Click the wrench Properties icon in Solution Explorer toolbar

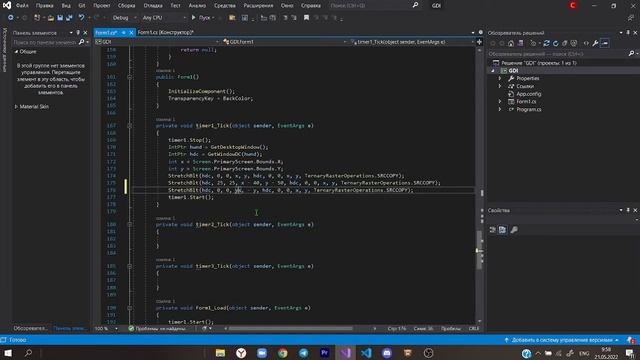[595, 43]
